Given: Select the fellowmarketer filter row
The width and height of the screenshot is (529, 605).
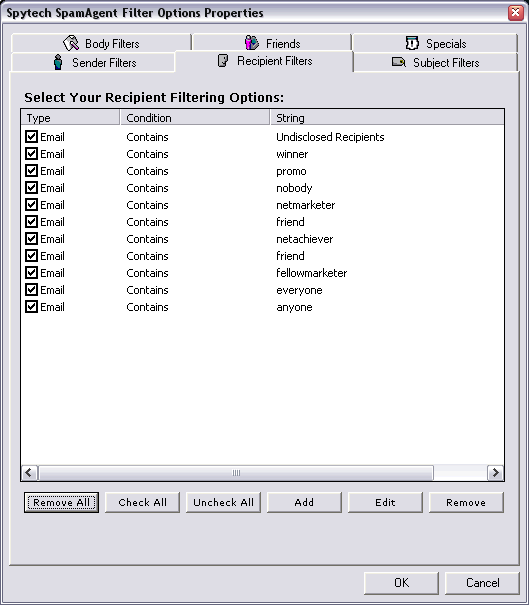Looking at the screenshot, I should pyautogui.click(x=262, y=273).
